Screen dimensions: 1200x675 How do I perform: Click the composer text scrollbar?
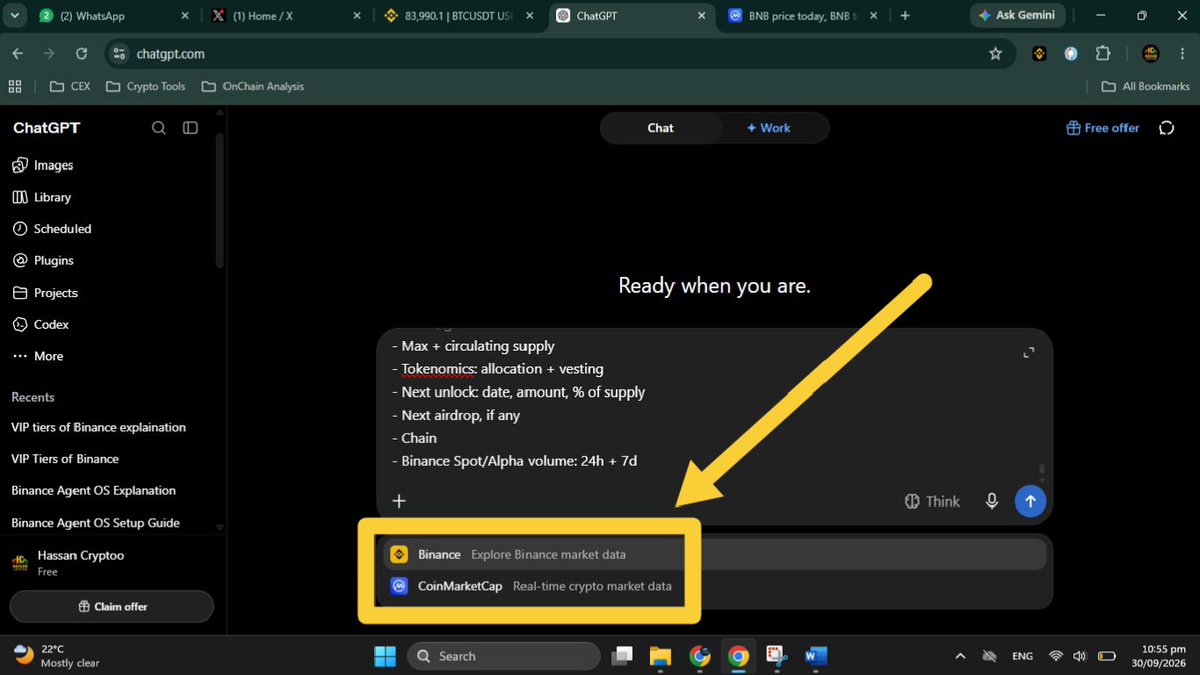1042,470
